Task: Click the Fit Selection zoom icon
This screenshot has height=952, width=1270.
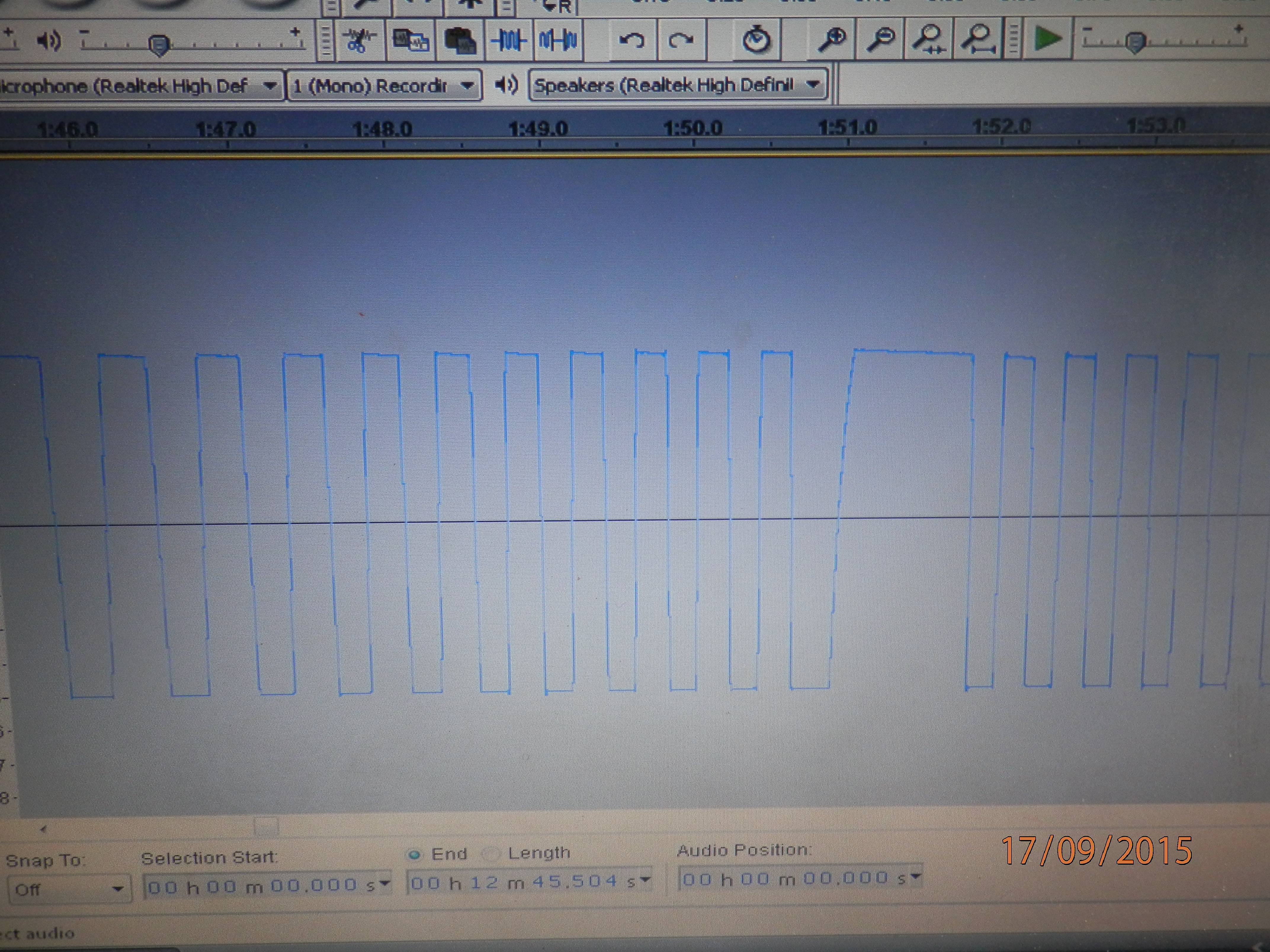Action: 929,40
